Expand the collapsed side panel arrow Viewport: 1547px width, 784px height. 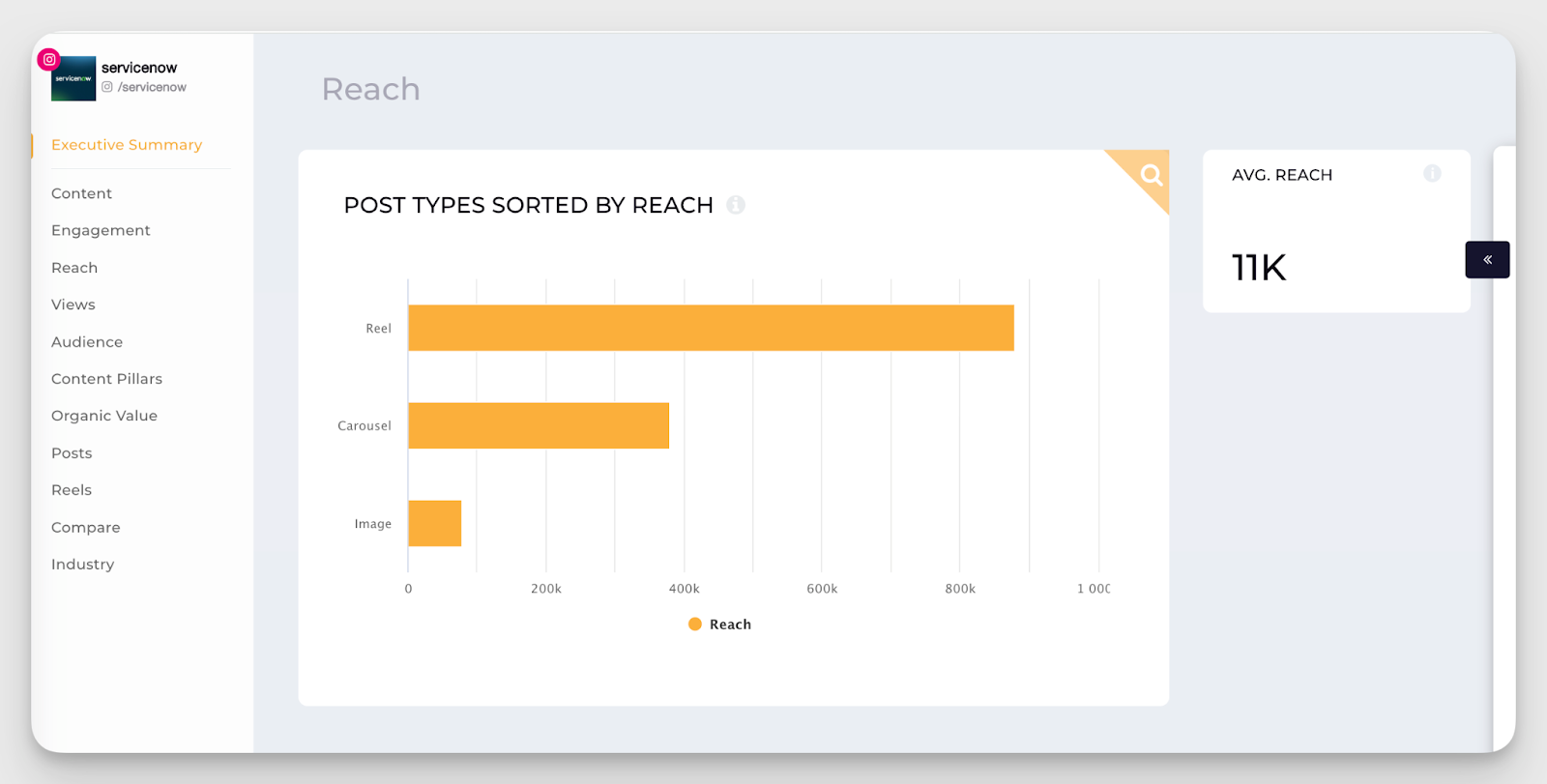1487,260
